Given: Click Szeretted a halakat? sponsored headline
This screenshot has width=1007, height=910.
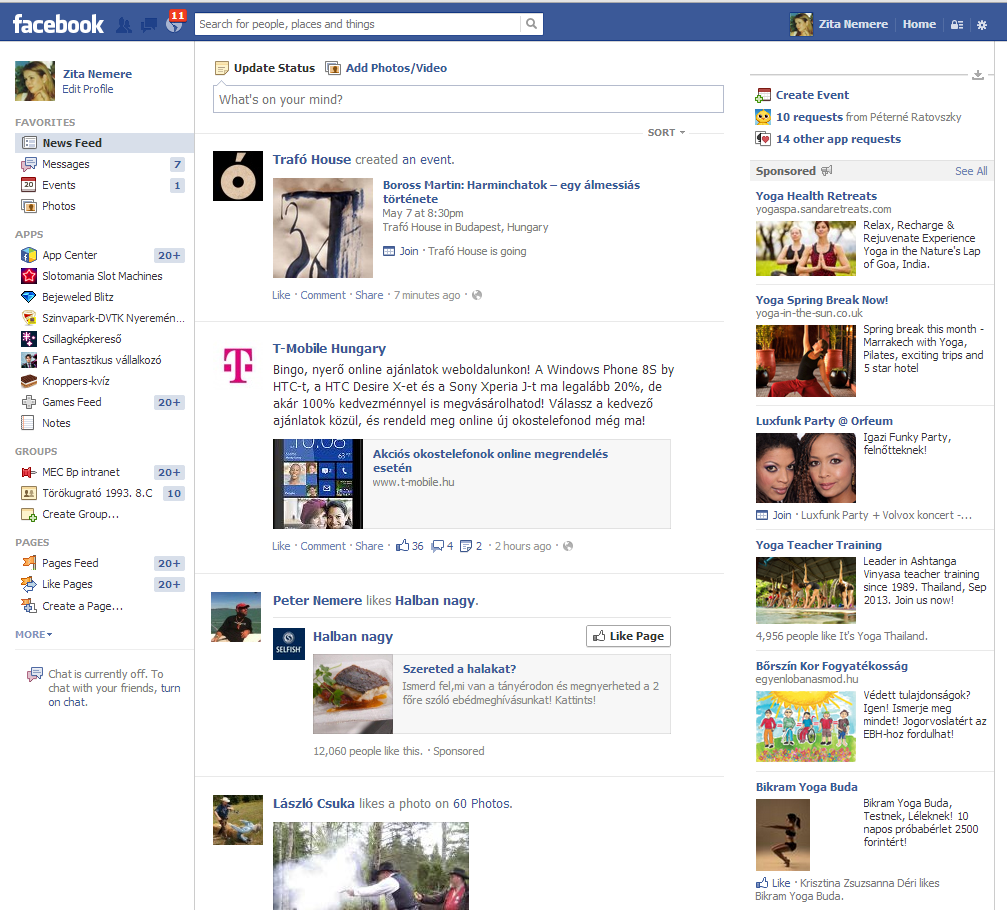Looking at the screenshot, I should [459, 669].
